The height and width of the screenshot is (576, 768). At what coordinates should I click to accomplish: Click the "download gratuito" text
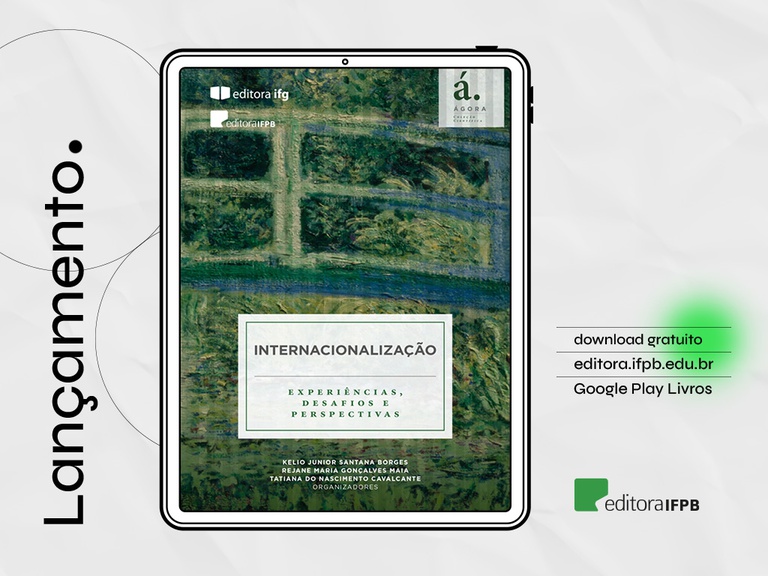[x=637, y=339]
